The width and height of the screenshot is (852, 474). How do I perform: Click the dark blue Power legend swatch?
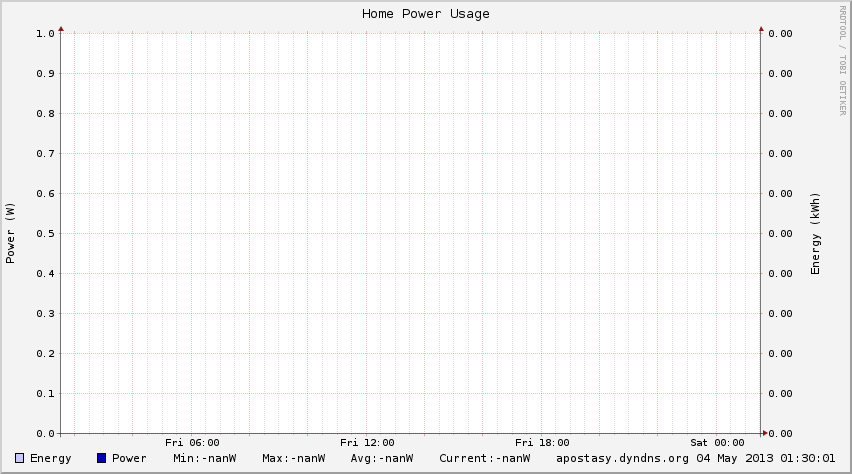(x=102, y=458)
